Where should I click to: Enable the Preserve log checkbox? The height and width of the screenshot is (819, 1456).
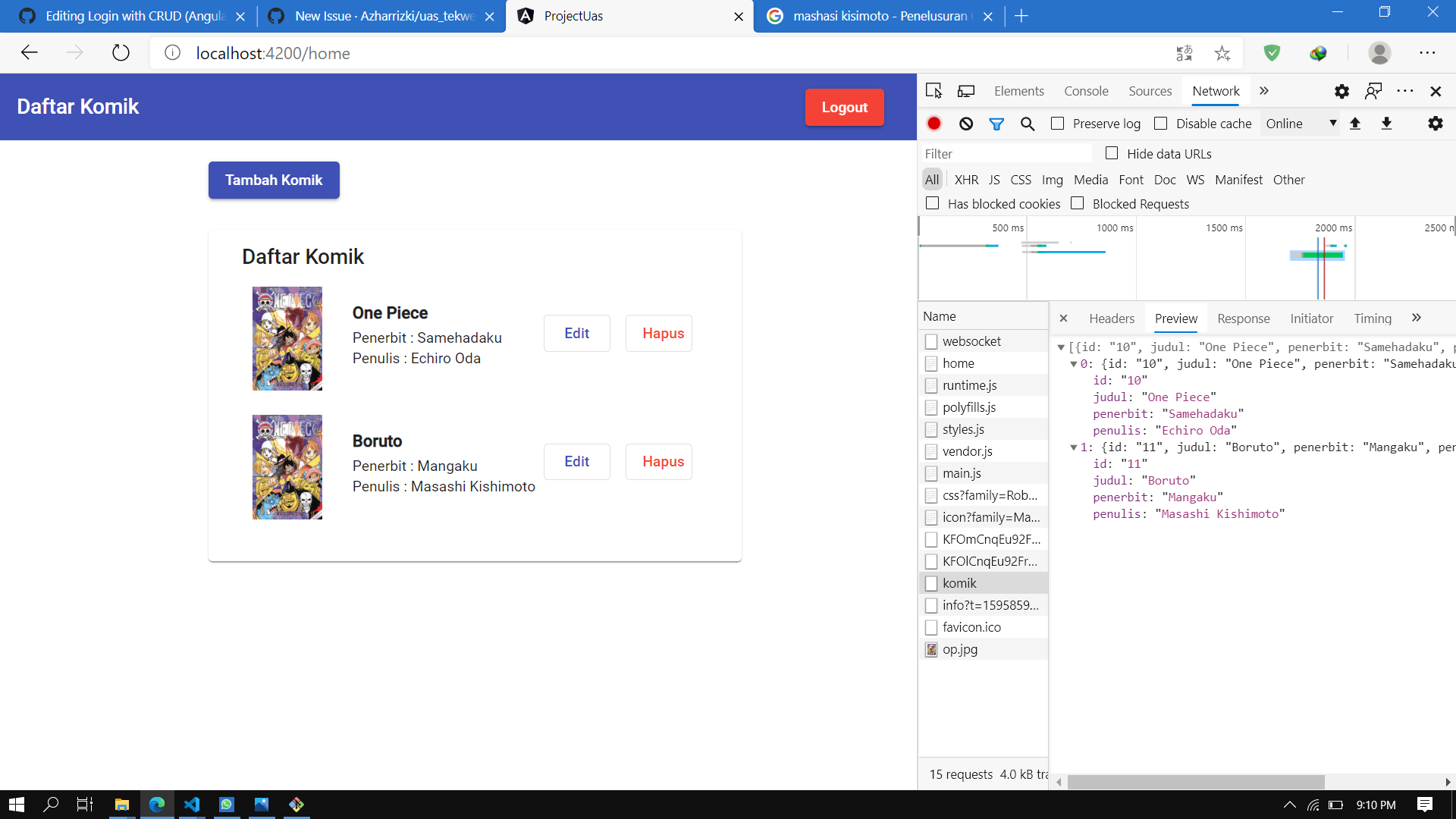(x=1058, y=124)
